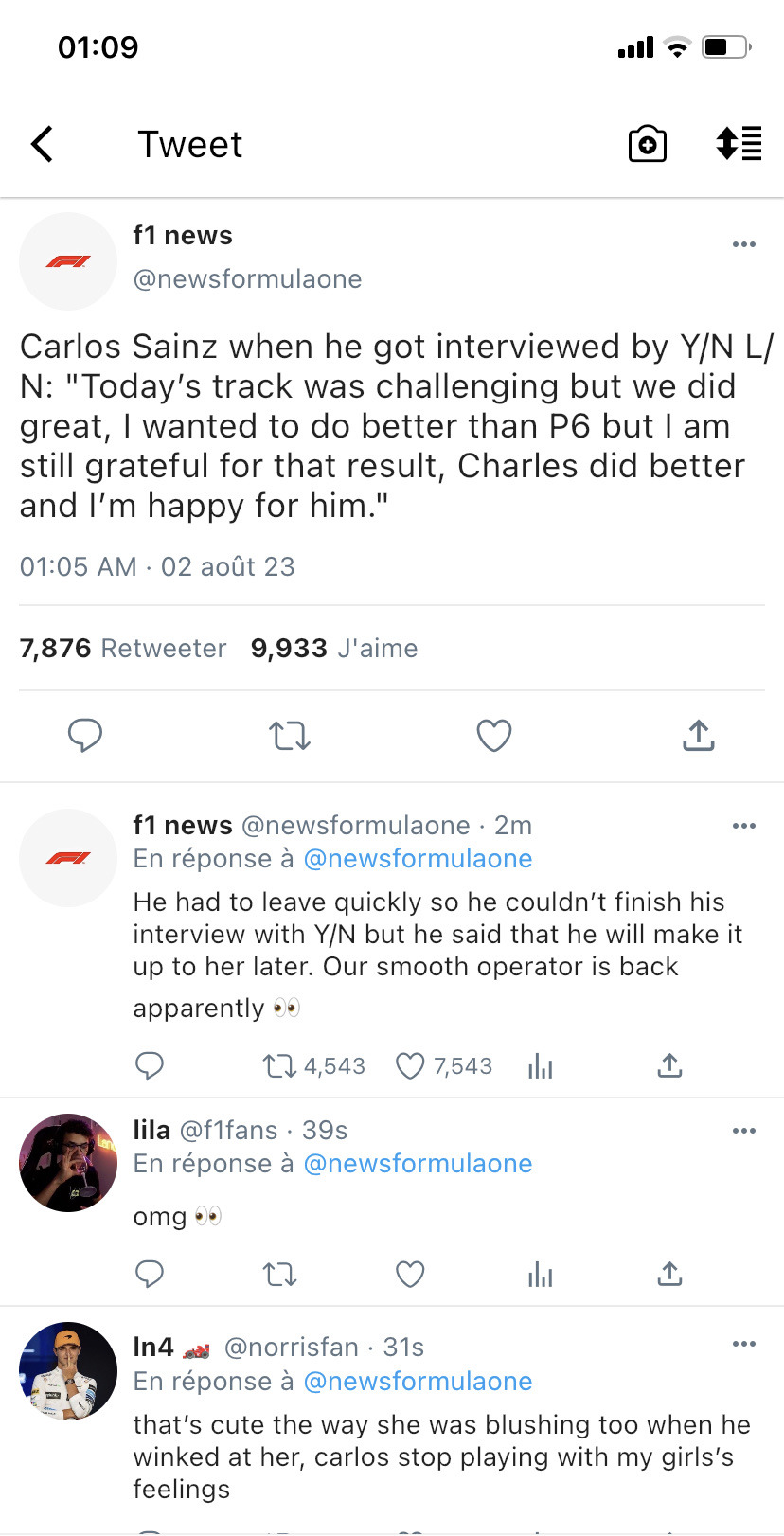Tap the back arrow in header

[43, 145]
